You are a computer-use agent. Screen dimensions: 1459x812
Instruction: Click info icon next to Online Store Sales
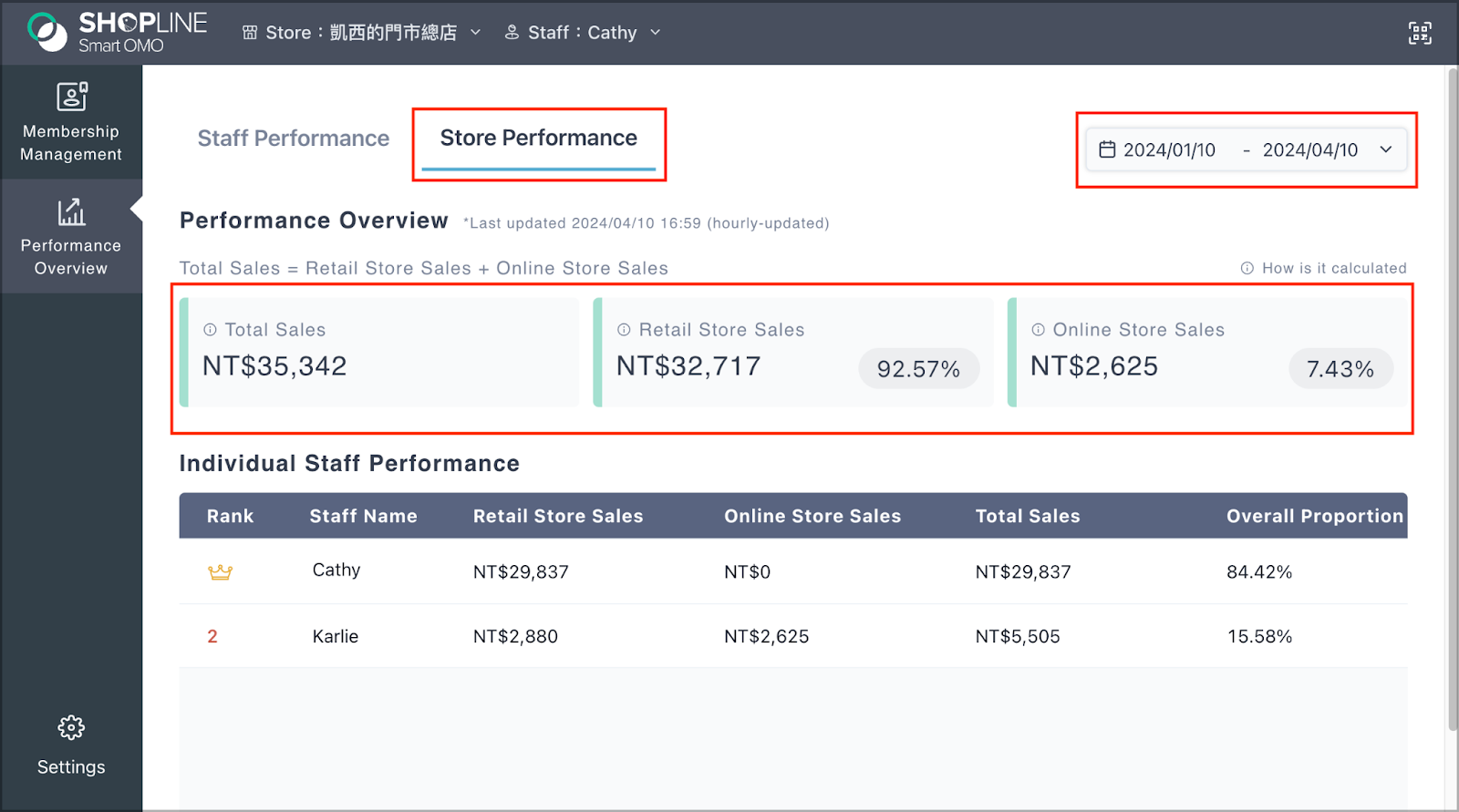pyautogui.click(x=1038, y=330)
